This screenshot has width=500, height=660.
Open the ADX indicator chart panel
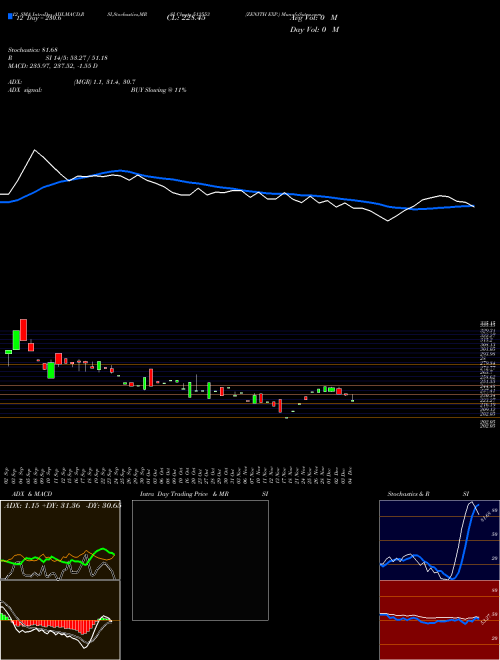pyautogui.click(x=60, y=540)
